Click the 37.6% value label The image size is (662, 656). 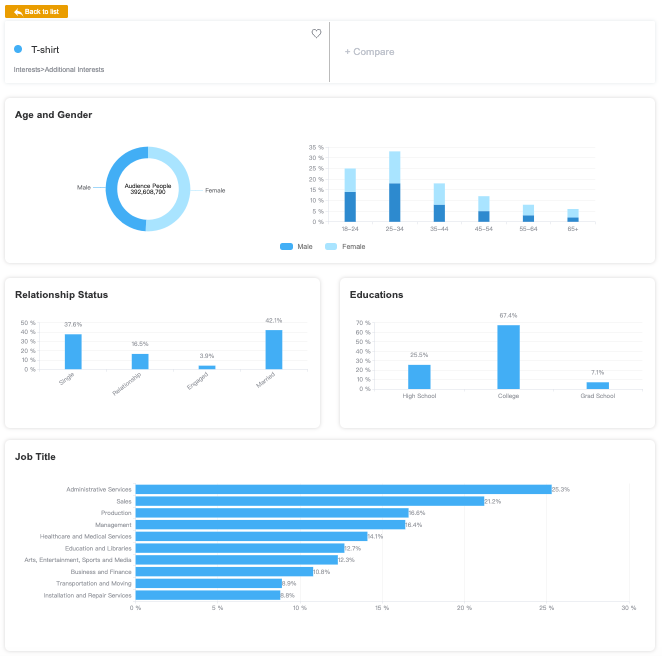[73, 325]
